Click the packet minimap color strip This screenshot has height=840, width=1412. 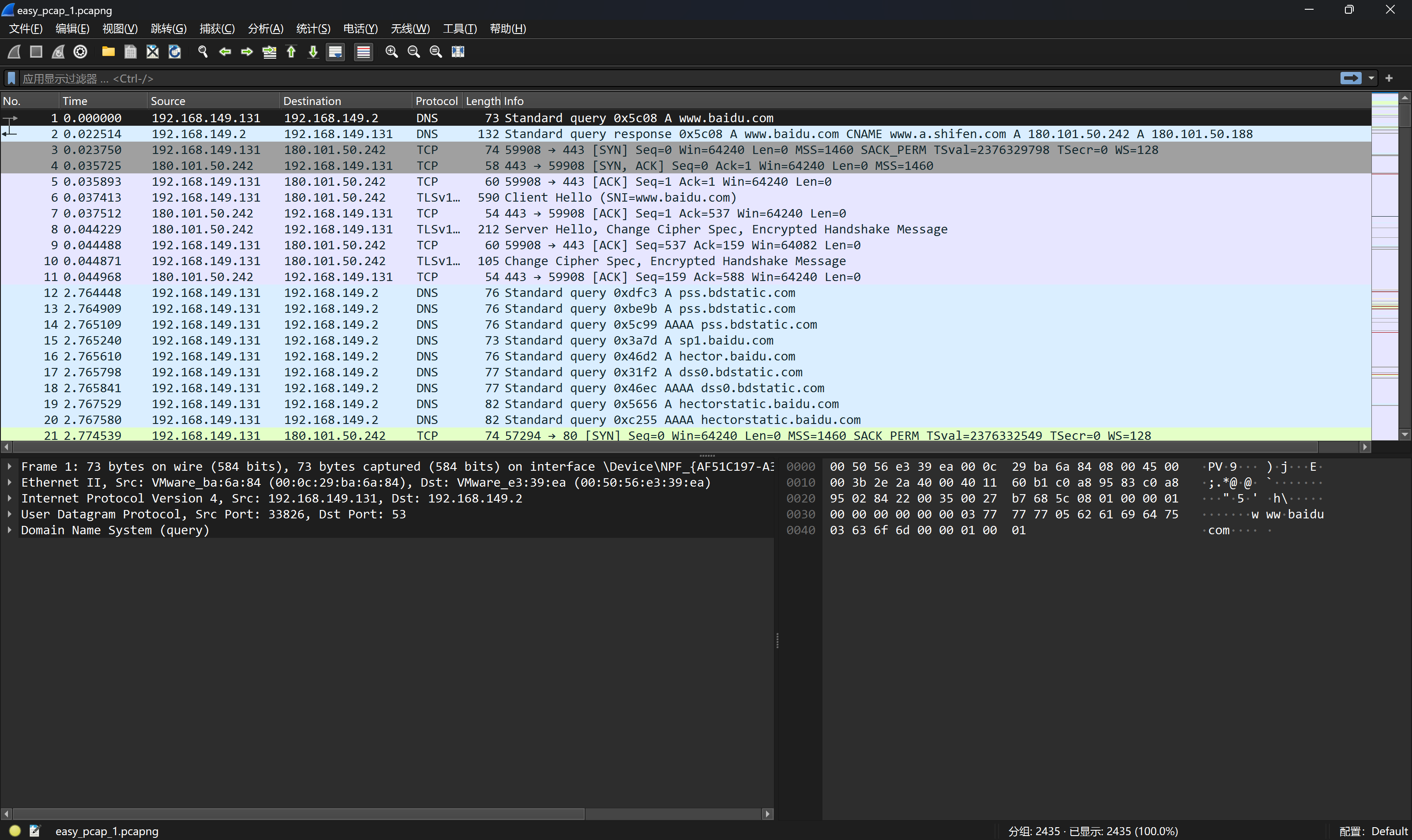[x=1385, y=266]
